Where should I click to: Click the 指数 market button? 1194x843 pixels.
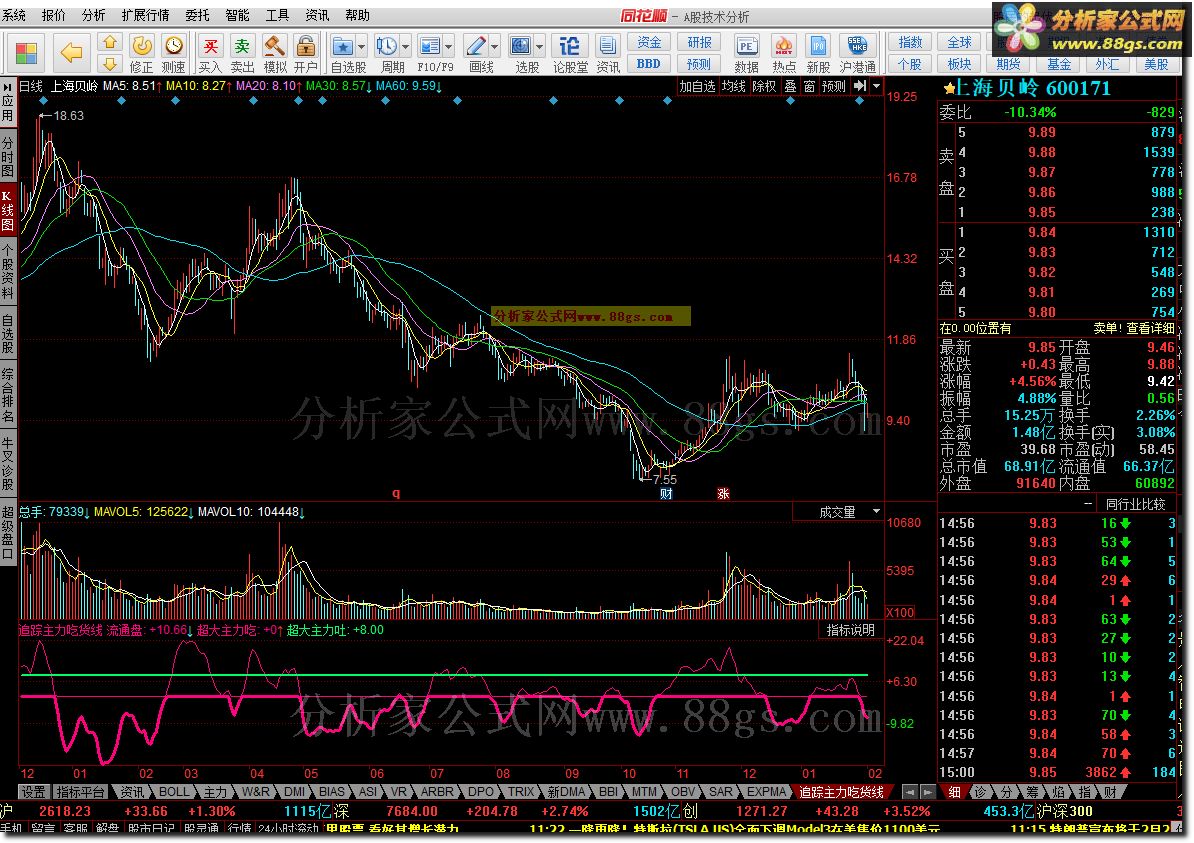click(910, 43)
